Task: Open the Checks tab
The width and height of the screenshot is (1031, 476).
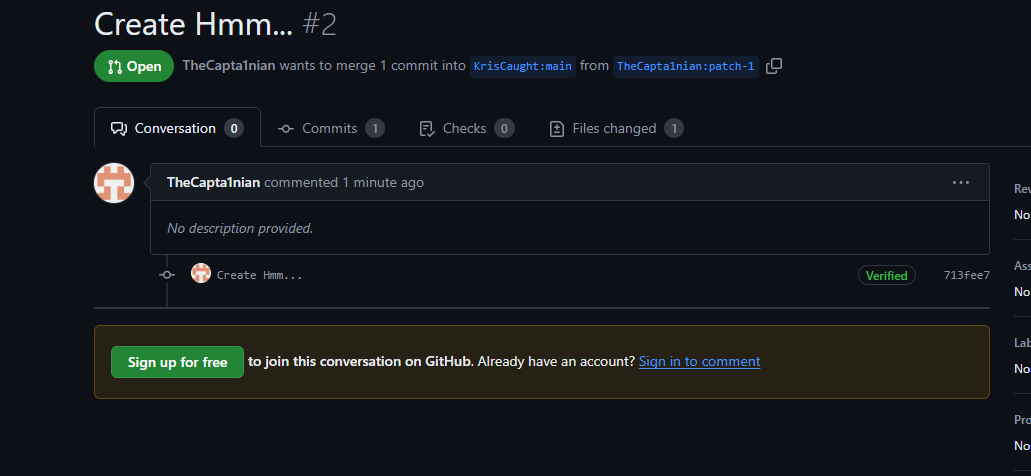Action: pos(466,128)
